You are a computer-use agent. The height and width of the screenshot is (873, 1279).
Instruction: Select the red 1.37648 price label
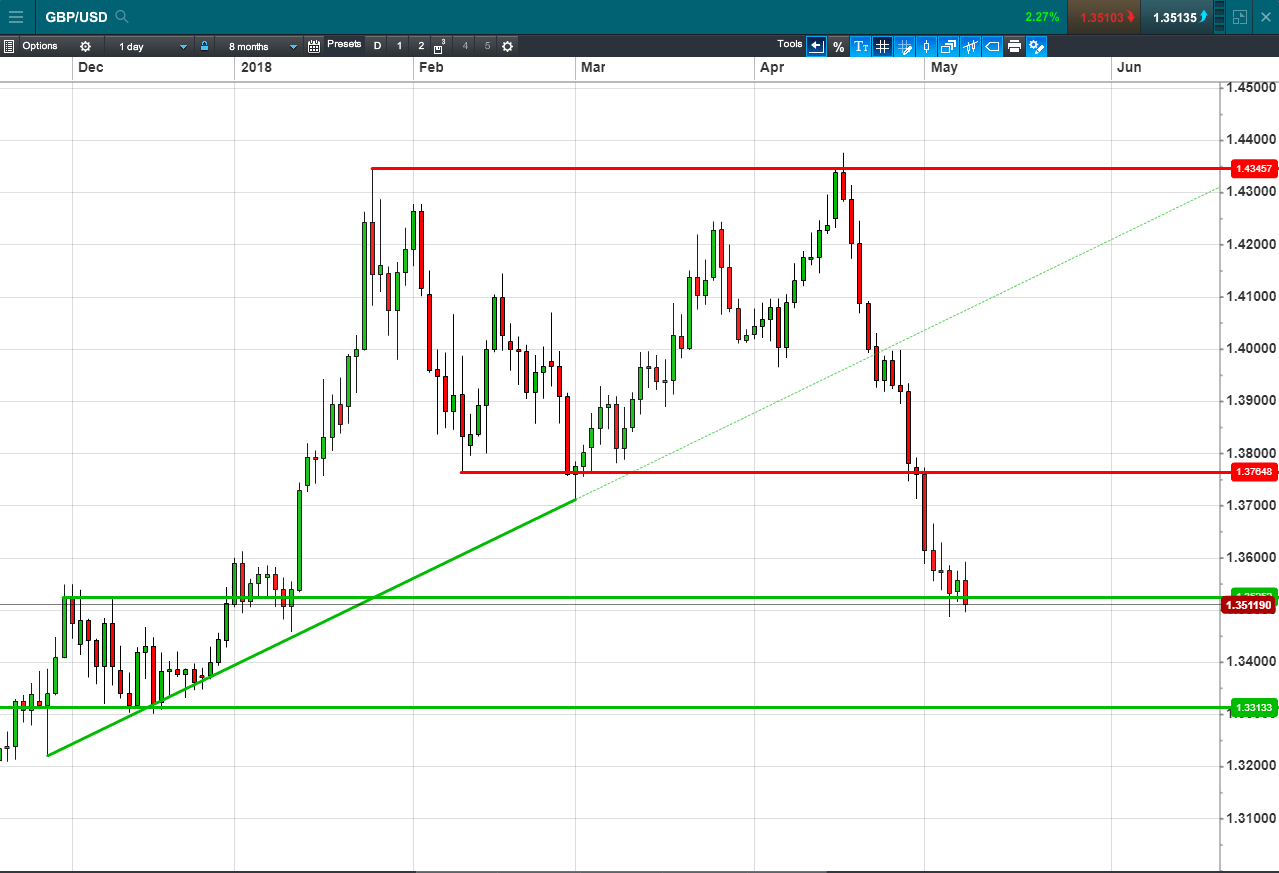(1253, 472)
